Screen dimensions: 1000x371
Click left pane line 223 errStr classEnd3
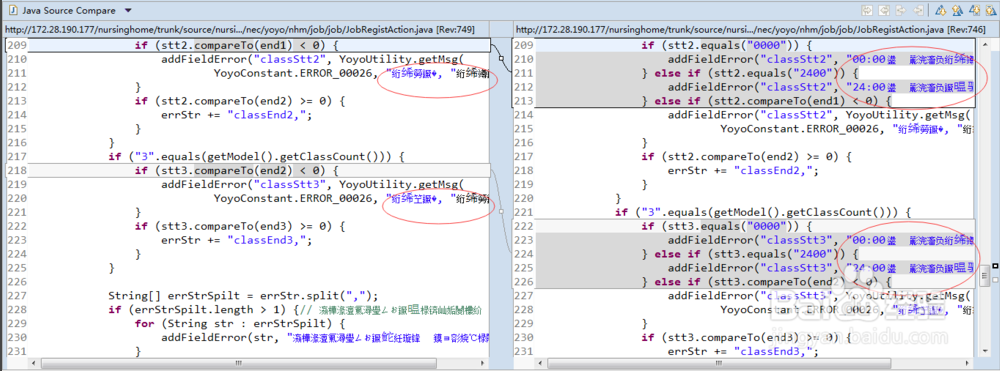click(237, 240)
